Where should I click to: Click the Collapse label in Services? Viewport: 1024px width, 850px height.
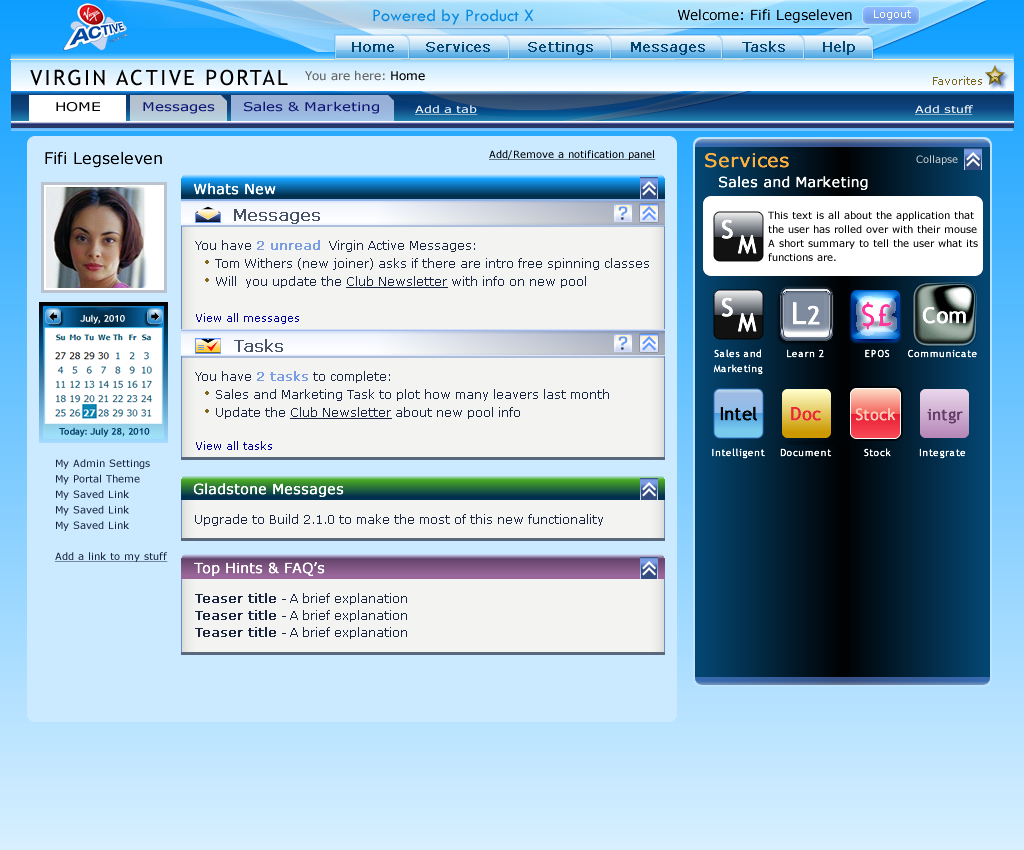[936, 159]
